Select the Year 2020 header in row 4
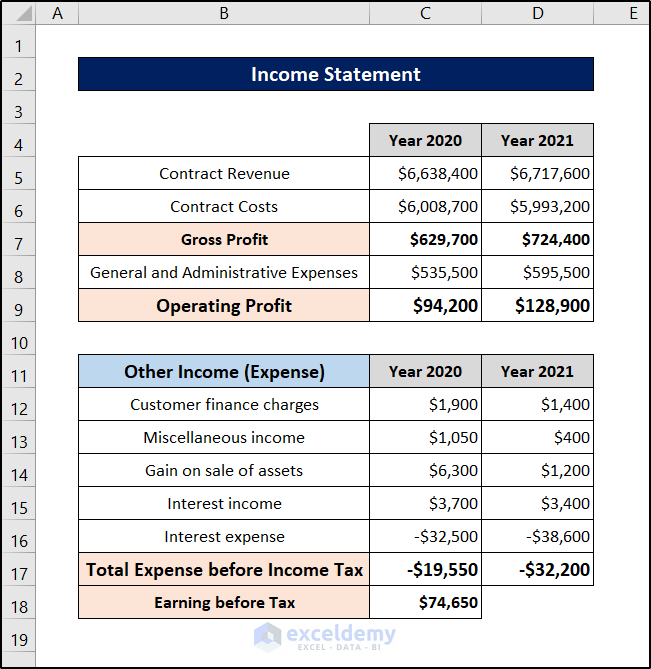Screen dimensions: 651x669 (425, 140)
